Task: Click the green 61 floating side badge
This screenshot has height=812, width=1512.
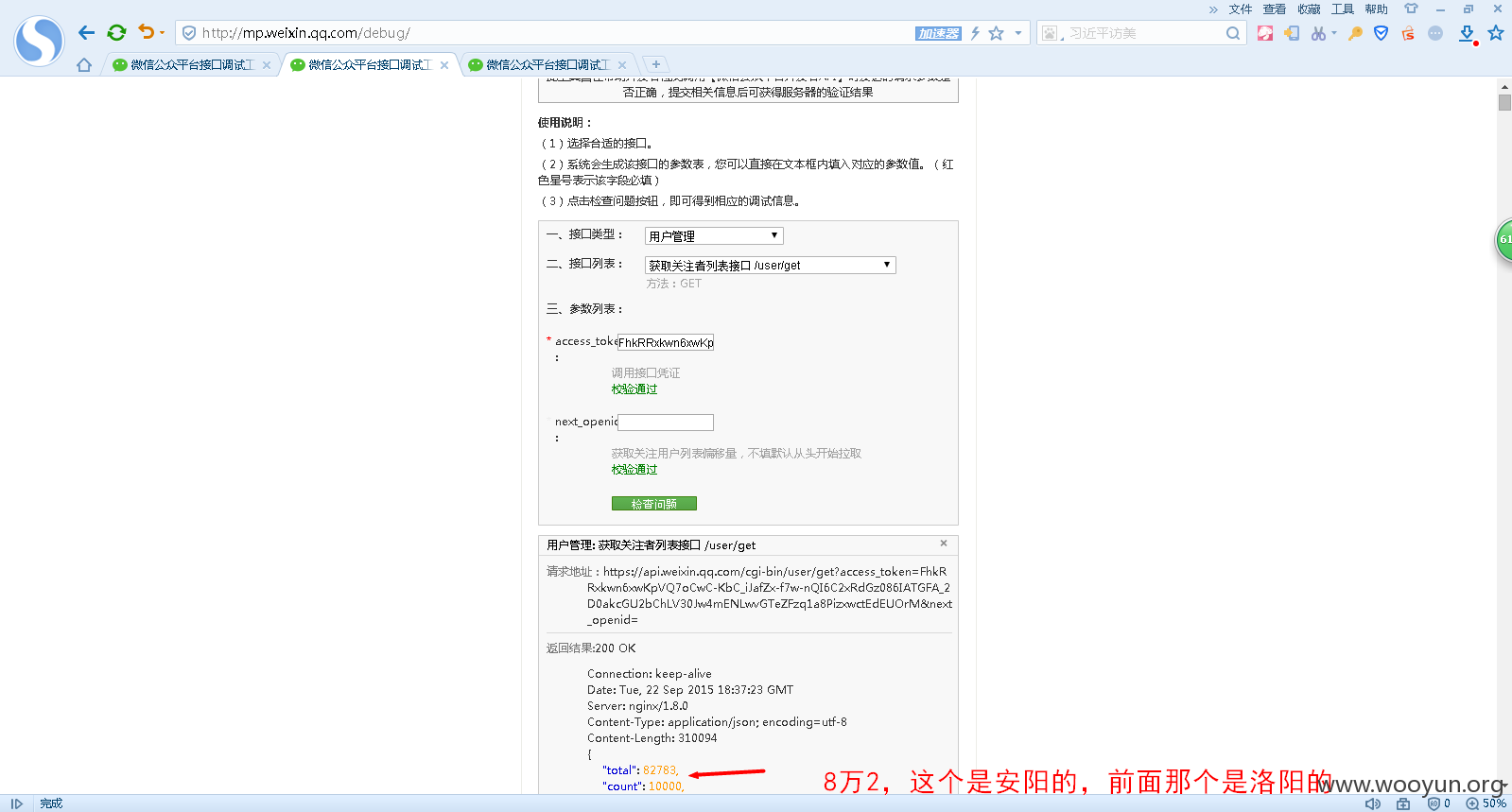Action: point(1503,239)
